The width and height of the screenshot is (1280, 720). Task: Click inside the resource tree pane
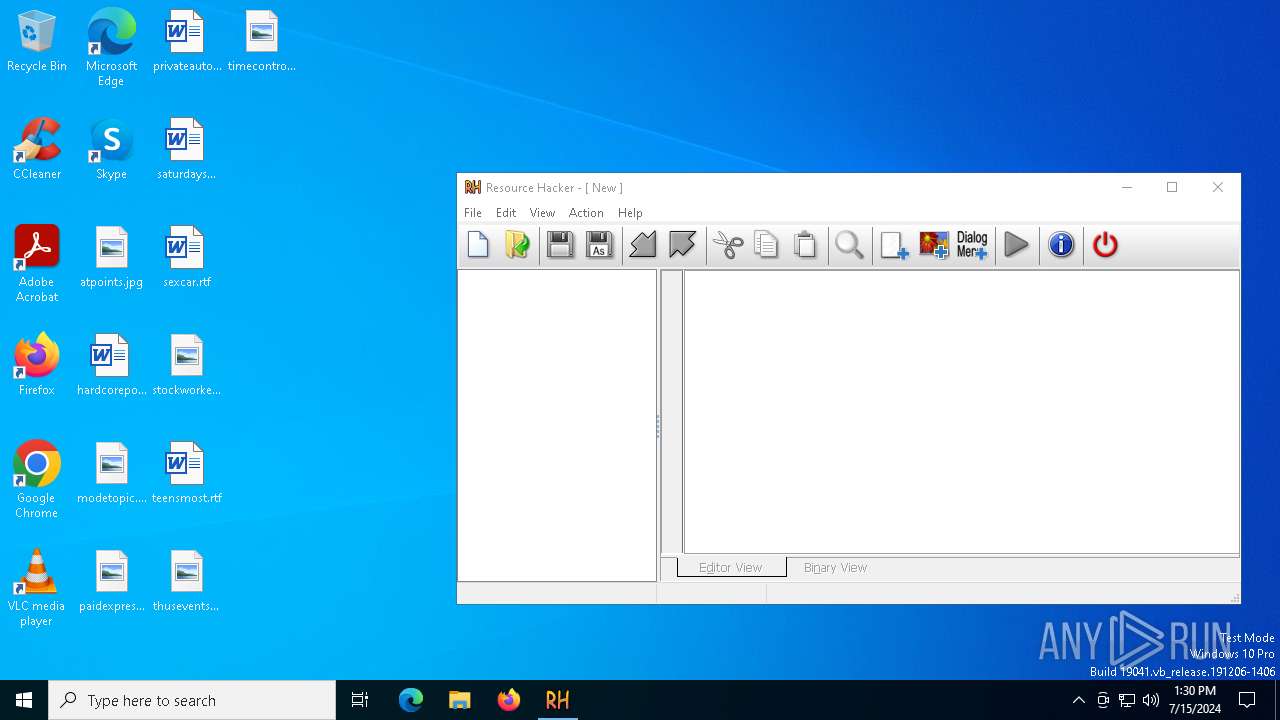(x=557, y=425)
